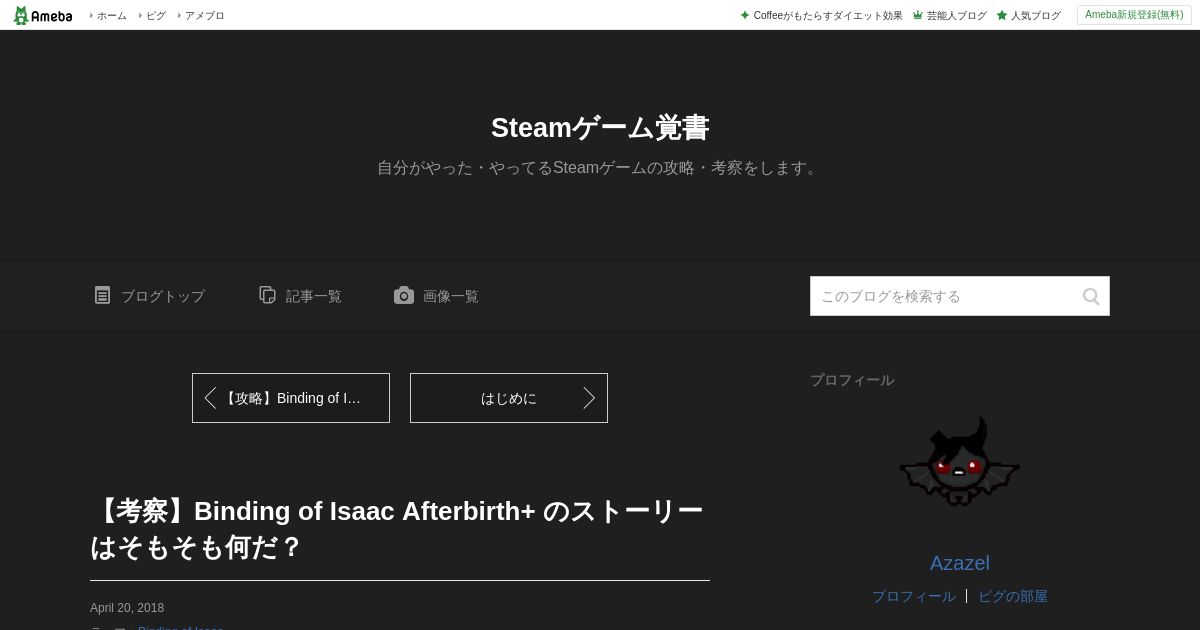Click the Ameba logo
The image size is (1200, 630).
[x=43, y=15]
